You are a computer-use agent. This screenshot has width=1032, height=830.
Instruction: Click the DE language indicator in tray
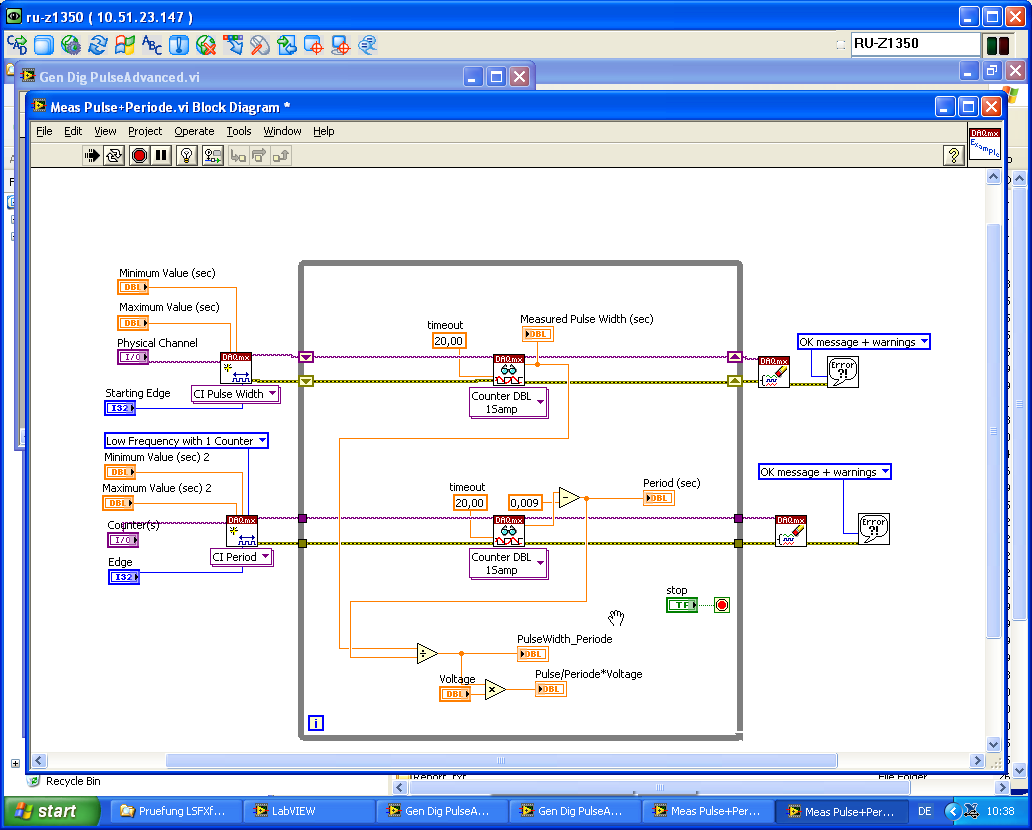point(925,811)
